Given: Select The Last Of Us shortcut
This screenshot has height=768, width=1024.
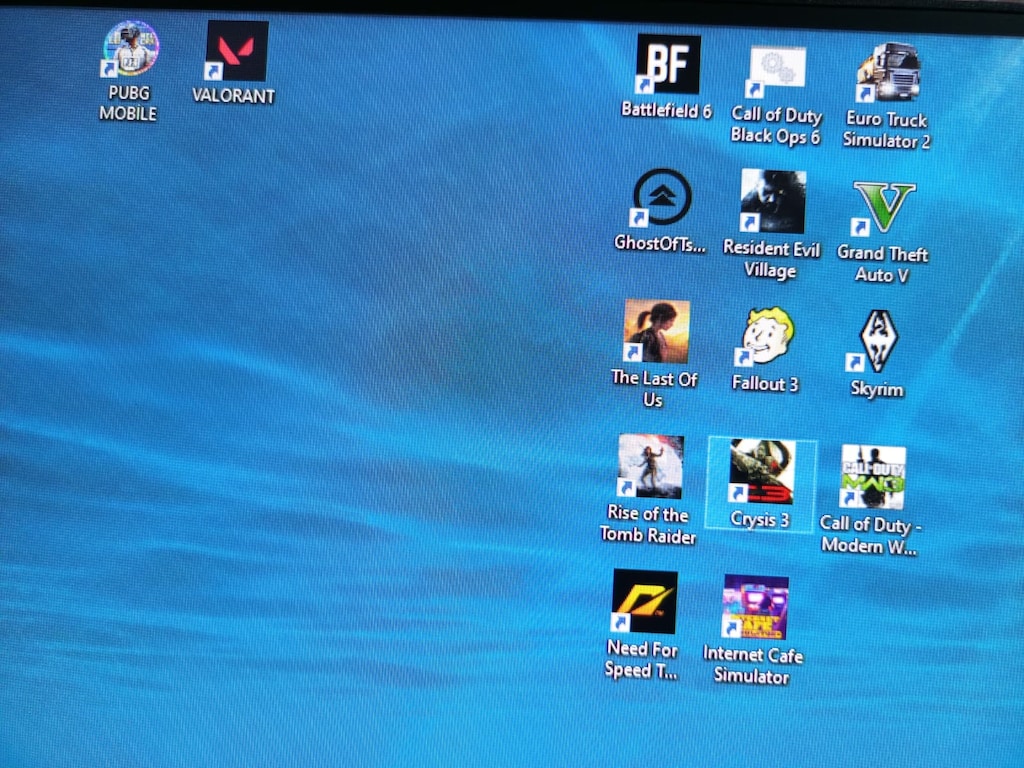Looking at the screenshot, I should 656,331.
